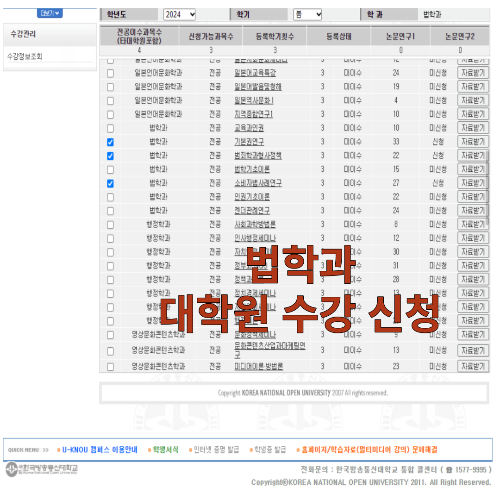Open 수강정보조회 in the left sidebar
The image size is (500, 500).
(25, 56)
